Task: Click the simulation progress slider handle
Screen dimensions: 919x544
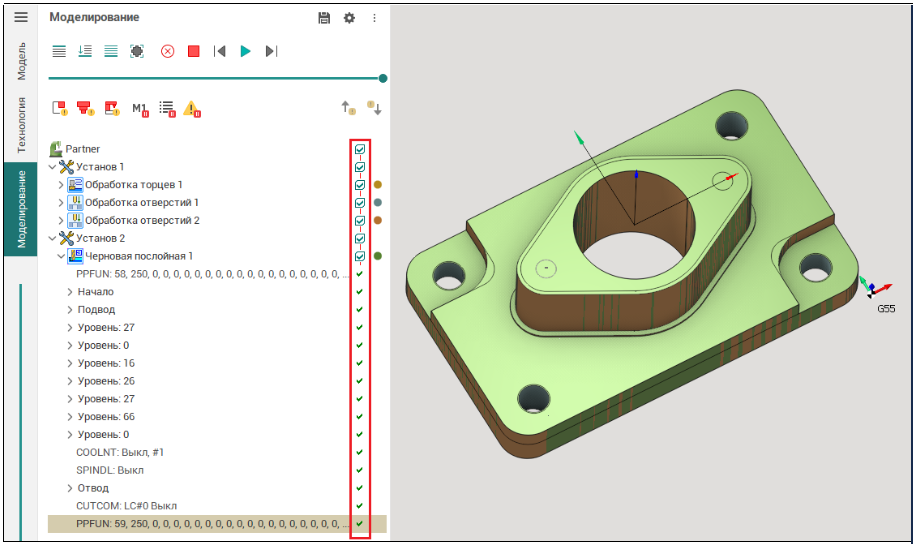Action: point(383,78)
